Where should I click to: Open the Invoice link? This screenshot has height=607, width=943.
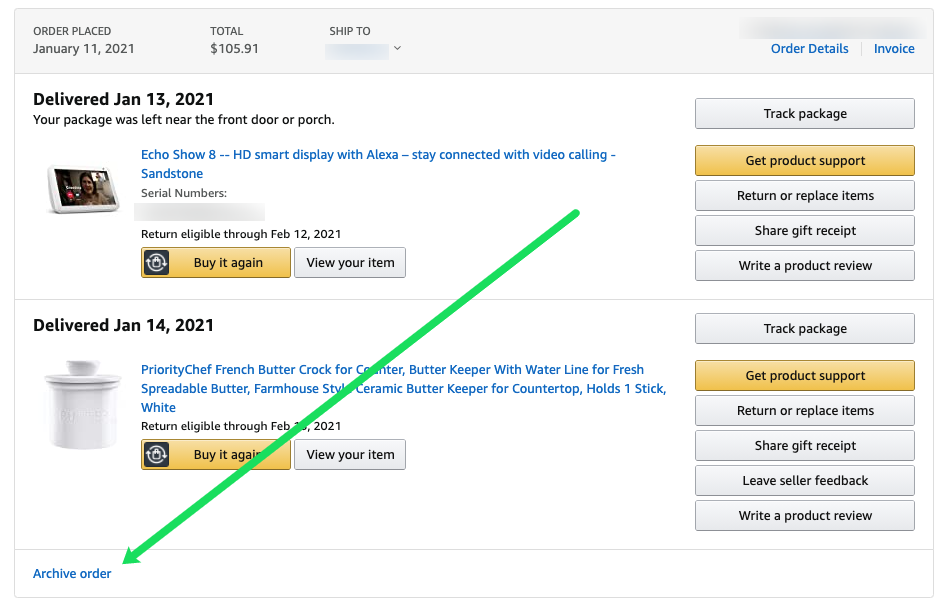894,49
